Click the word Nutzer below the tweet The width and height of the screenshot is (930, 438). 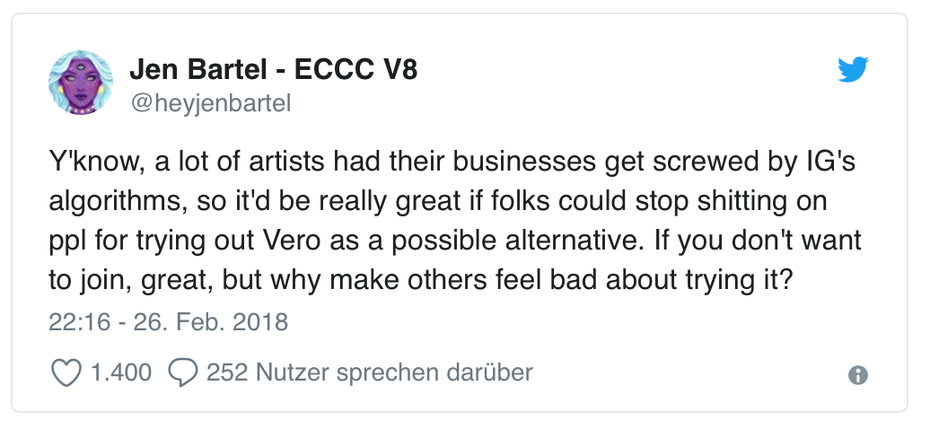(288, 374)
